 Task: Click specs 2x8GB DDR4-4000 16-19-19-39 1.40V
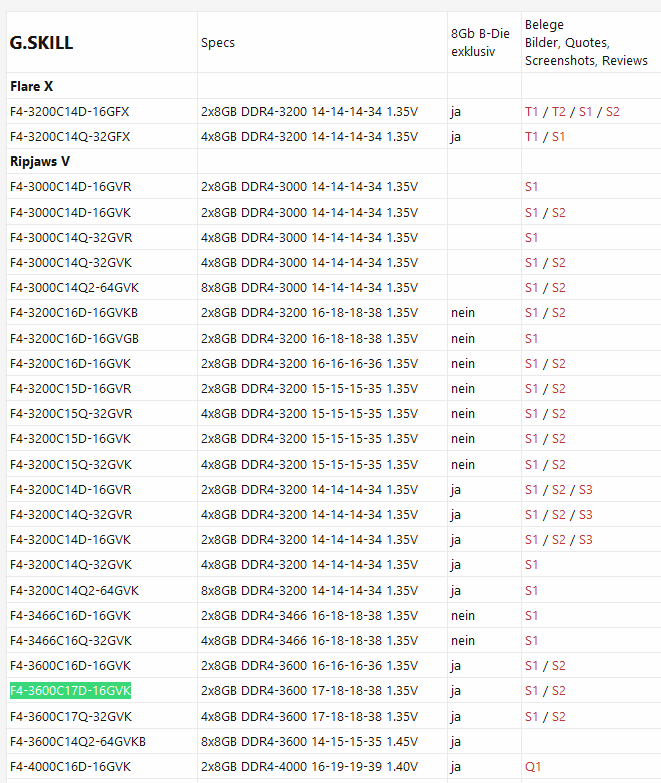309,766
